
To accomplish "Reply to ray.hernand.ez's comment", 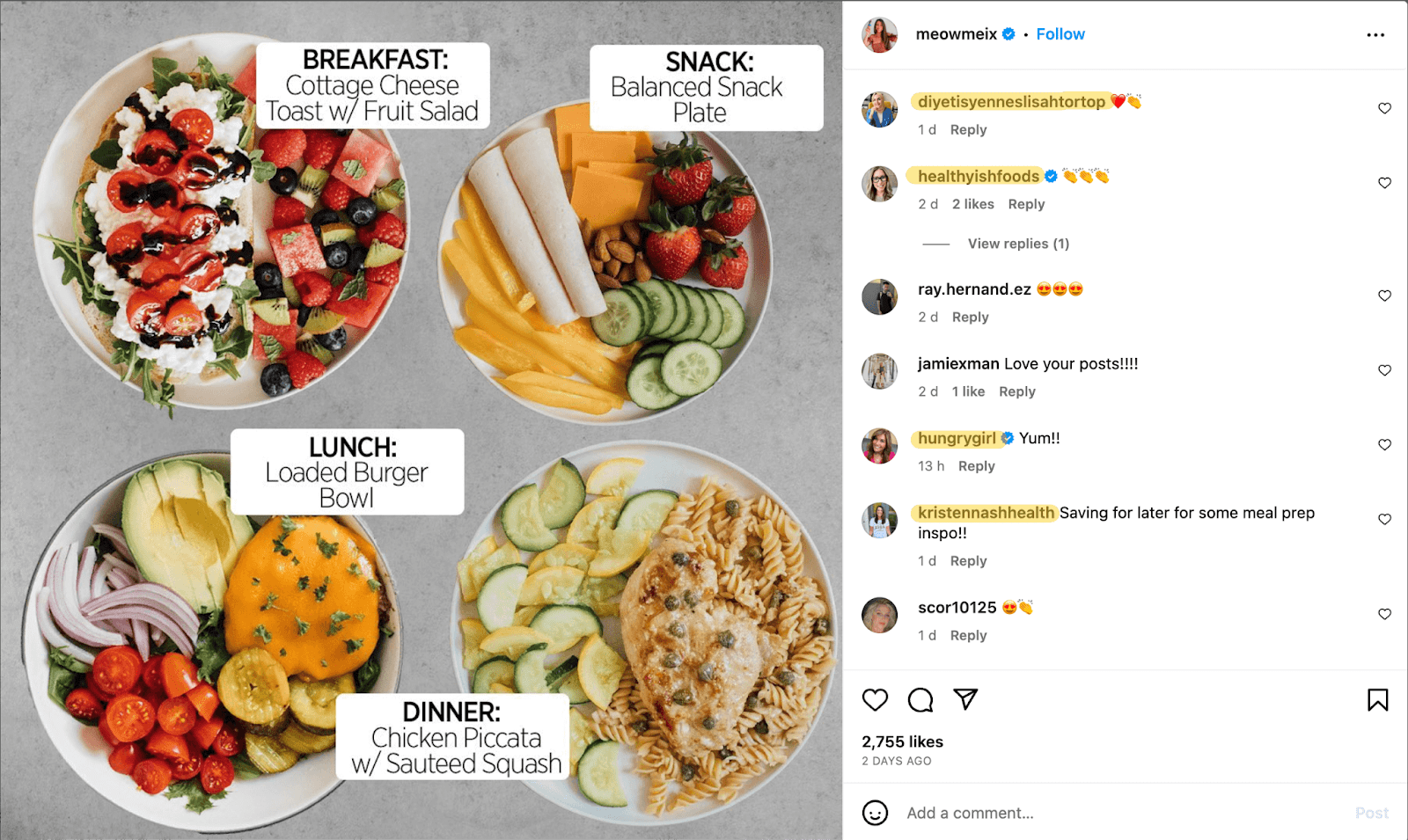I will click(971, 318).
